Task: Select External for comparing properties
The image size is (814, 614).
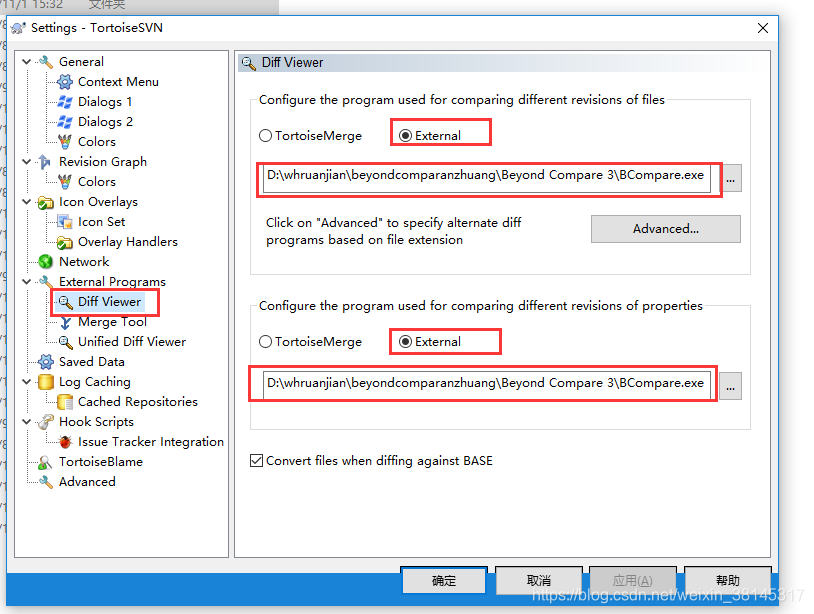Action: click(x=430, y=342)
